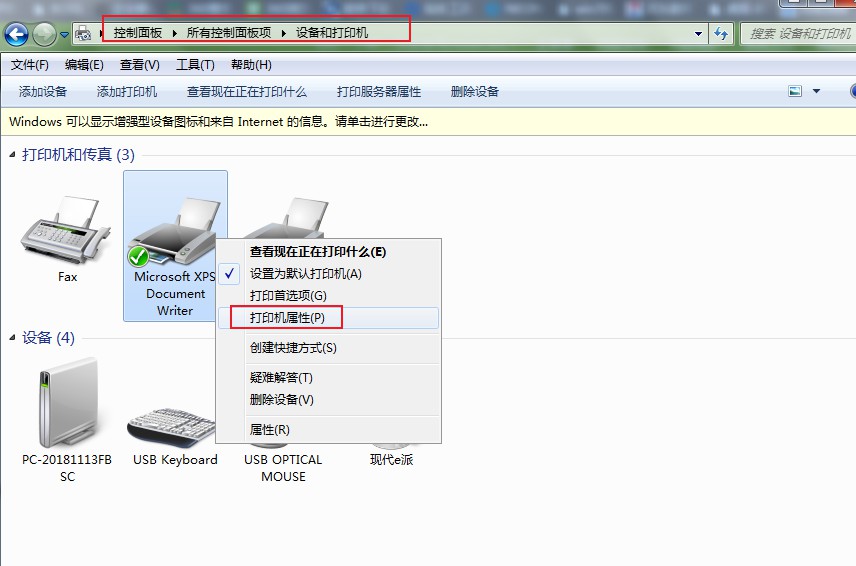856x566 pixels.
Task: Choose 删除设备(V) in context menu
Action: (329, 400)
